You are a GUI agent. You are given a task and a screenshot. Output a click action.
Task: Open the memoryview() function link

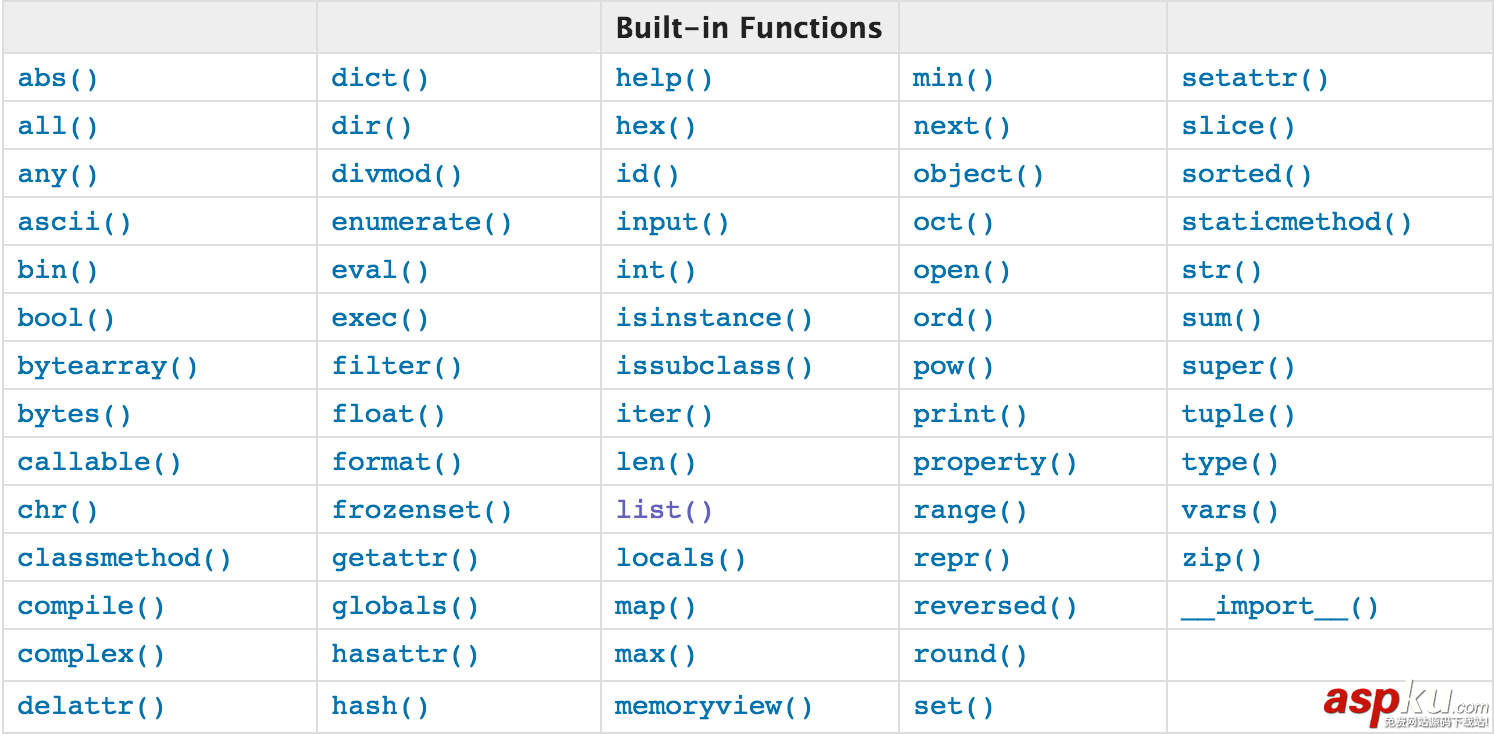[x=713, y=706]
